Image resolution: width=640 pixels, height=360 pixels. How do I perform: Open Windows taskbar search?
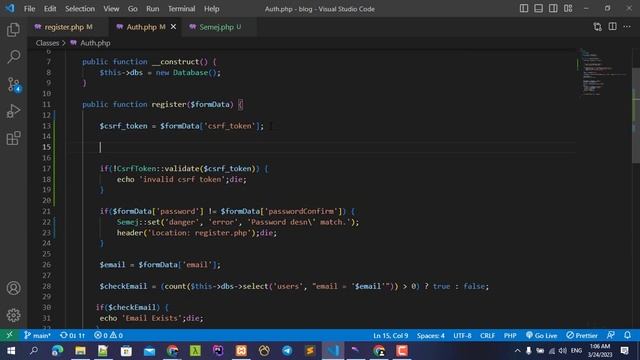(34, 351)
